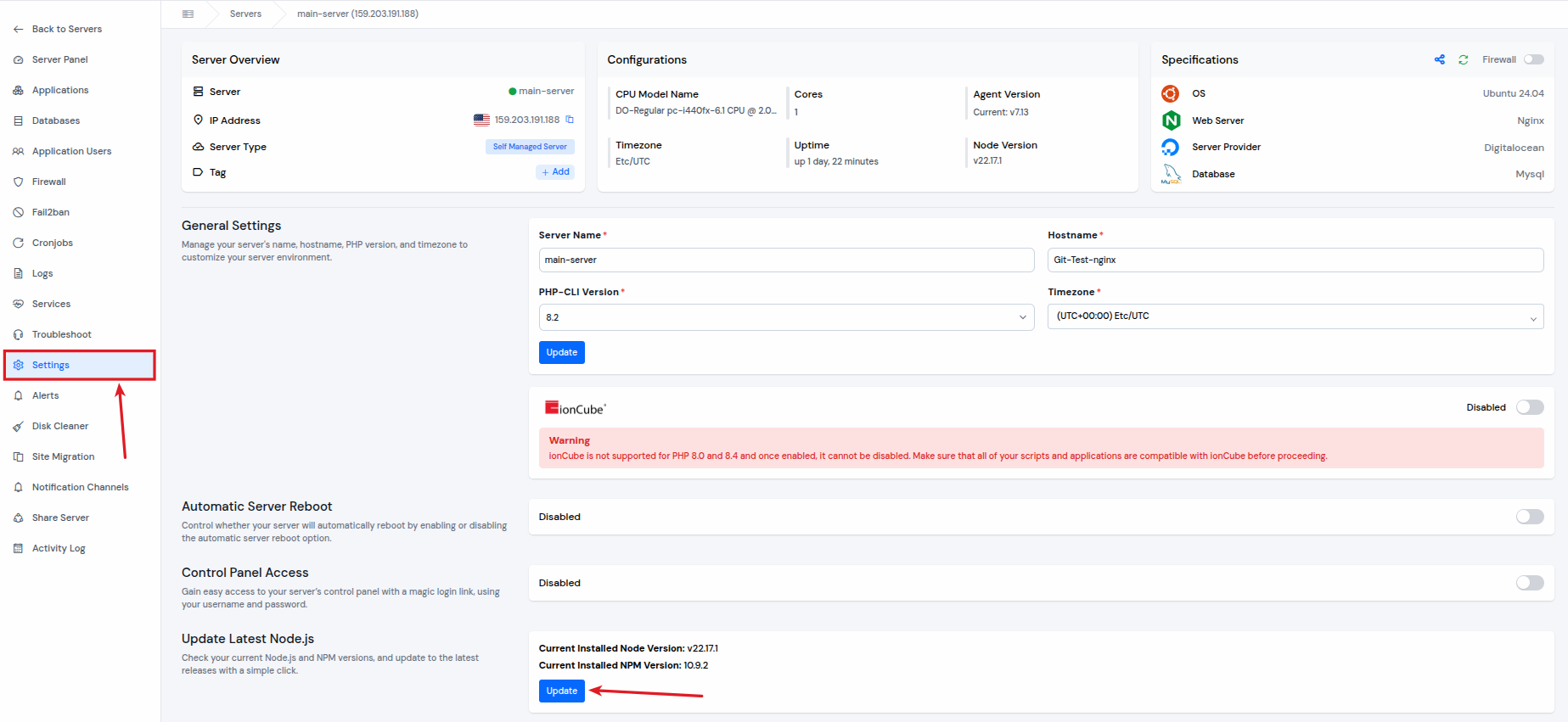
Task: Toggle the sidebar collapse icon in breadcrumb
Action: (188, 14)
